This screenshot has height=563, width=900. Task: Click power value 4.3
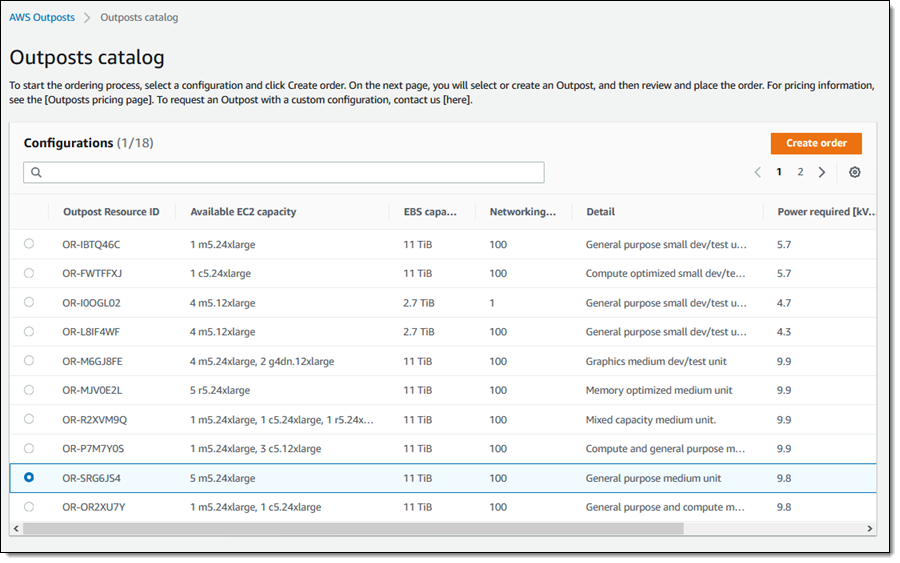coord(783,332)
